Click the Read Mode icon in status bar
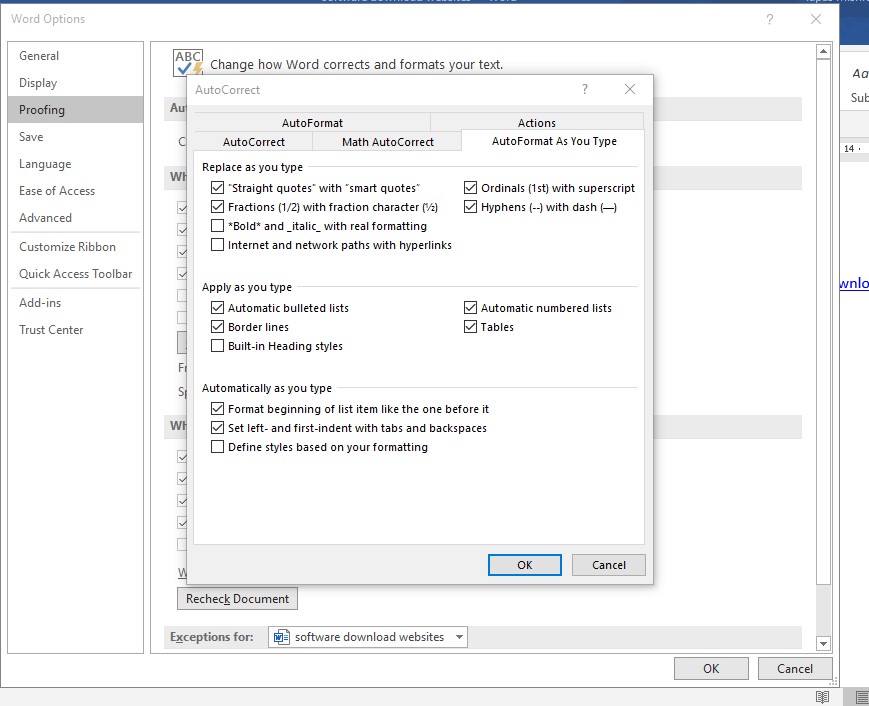This screenshot has width=869, height=706. pyautogui.click(x=822, y=697)
